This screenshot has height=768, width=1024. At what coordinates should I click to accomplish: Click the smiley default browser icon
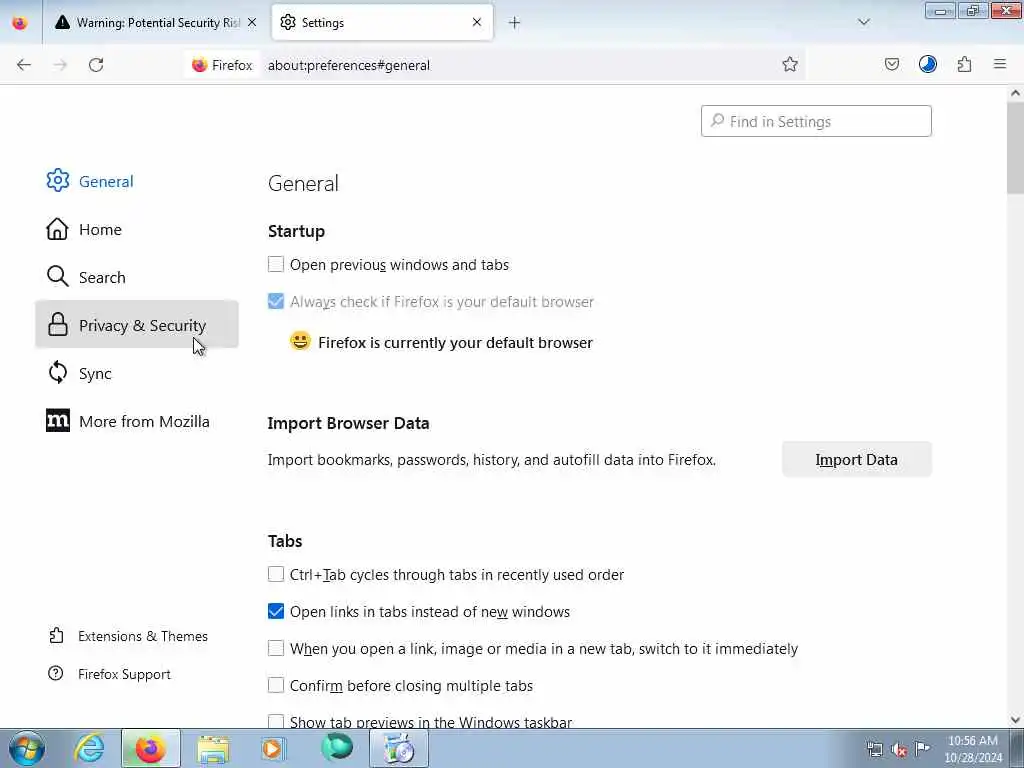(300, 341)
